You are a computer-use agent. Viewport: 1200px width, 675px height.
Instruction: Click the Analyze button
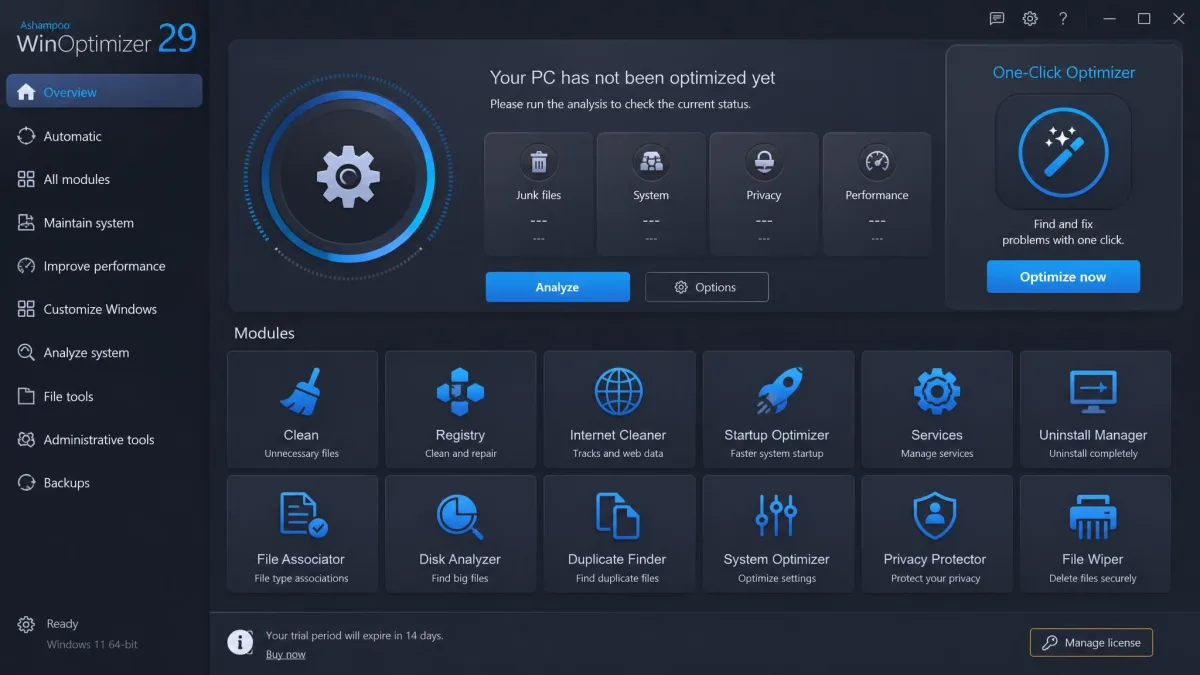click(558, 287)
